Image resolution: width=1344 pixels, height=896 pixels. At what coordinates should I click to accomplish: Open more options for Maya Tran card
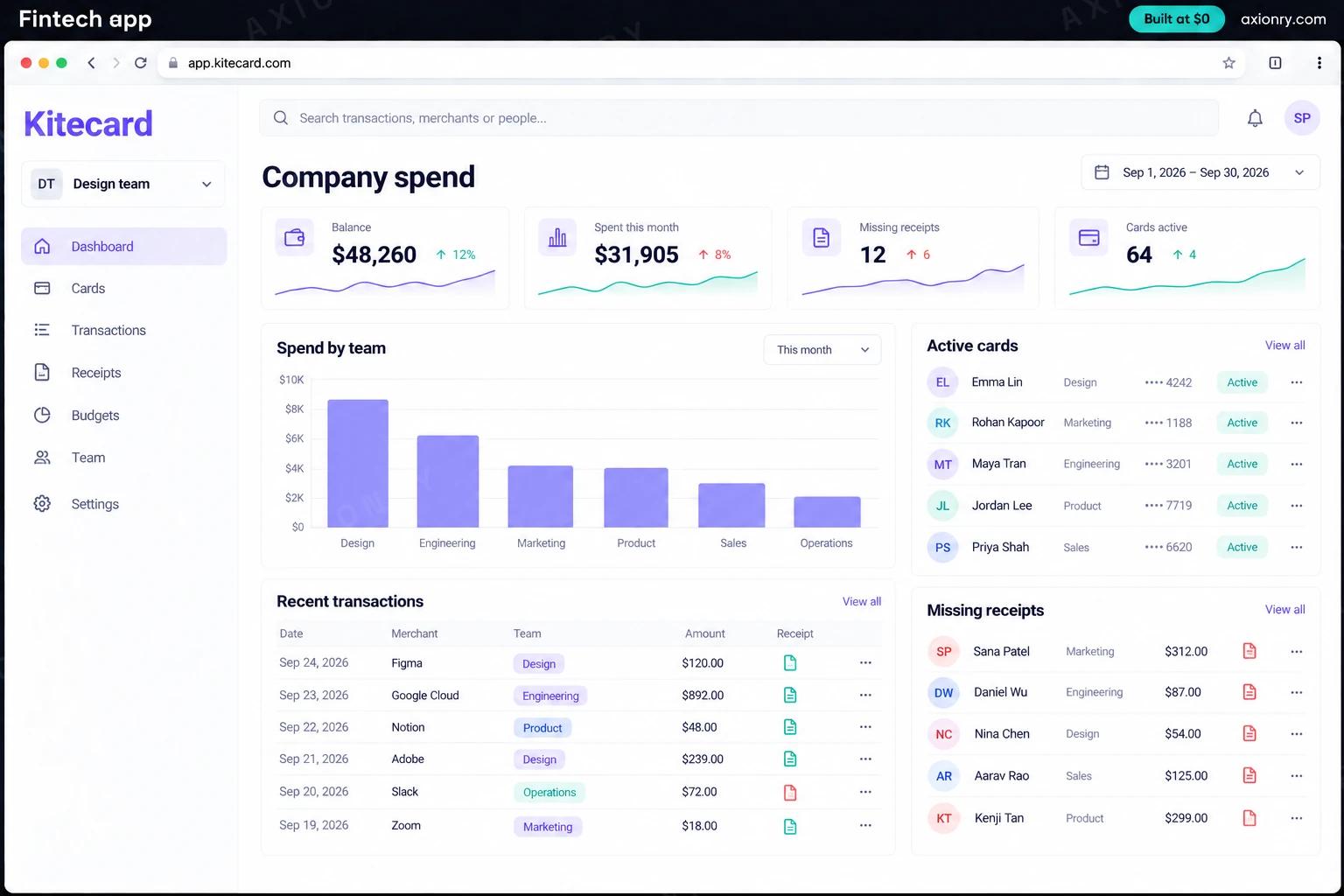pyautogui.click(x=1297, y=464)
